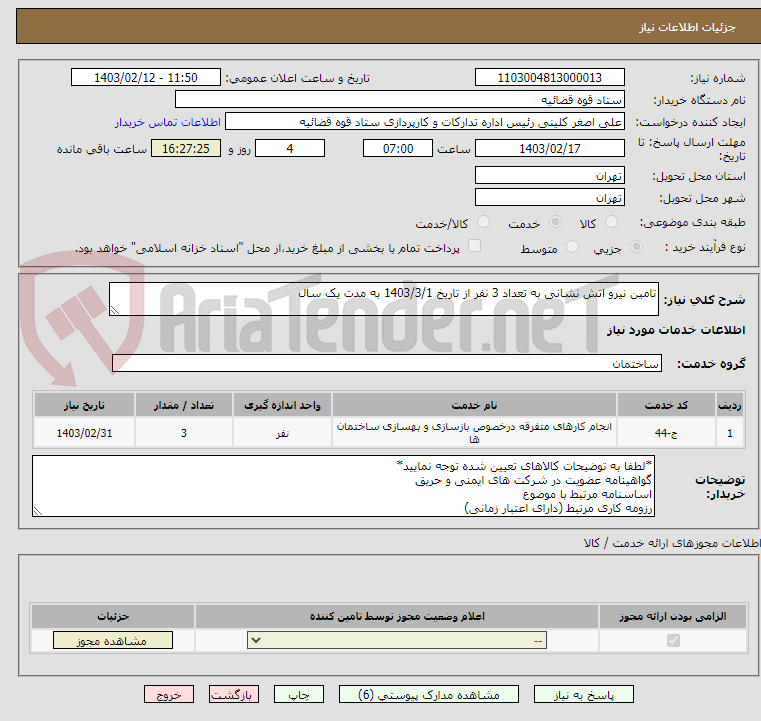Select the کالا/خدمت radio button

483,222
